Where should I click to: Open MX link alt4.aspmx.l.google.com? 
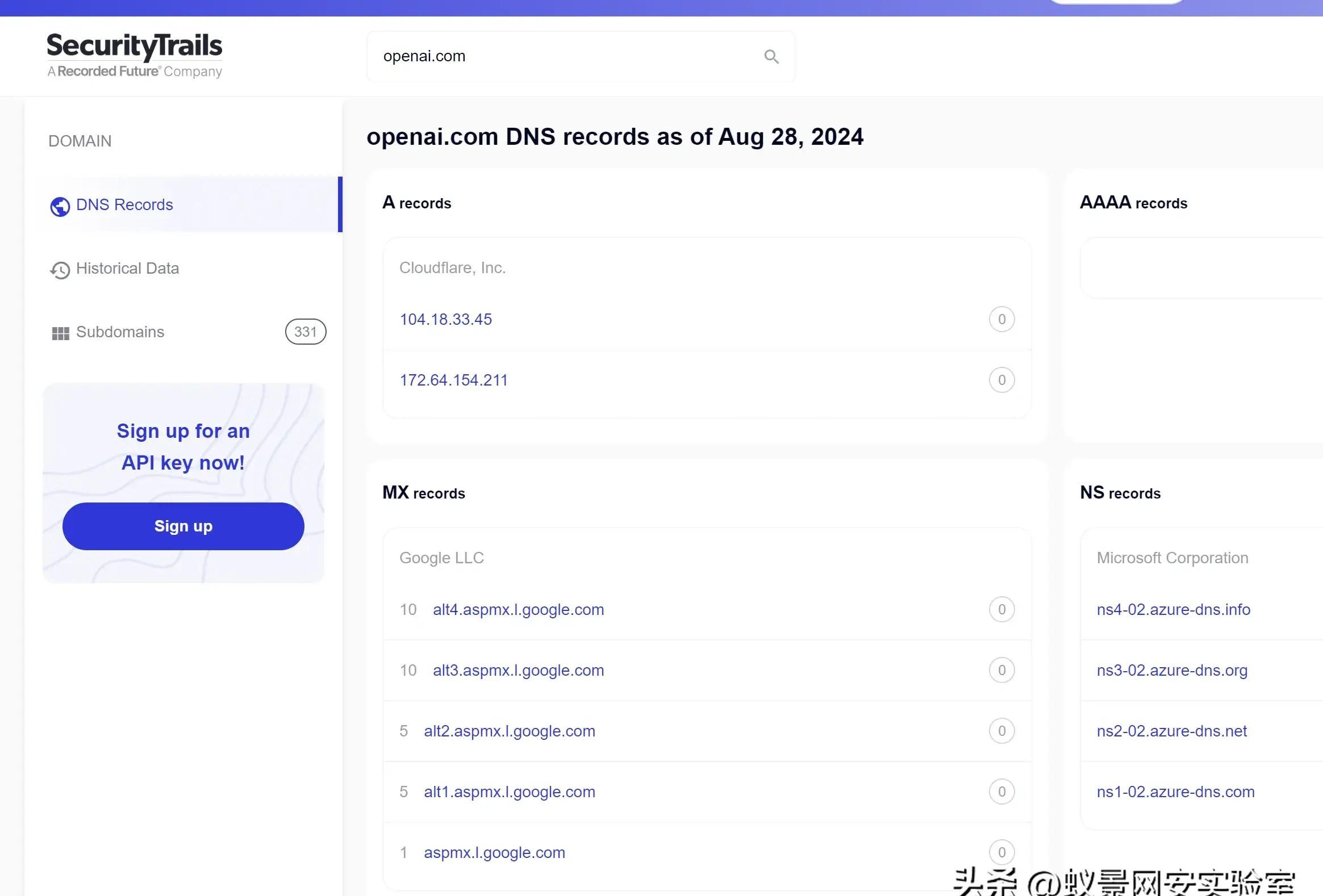(519, 609)
